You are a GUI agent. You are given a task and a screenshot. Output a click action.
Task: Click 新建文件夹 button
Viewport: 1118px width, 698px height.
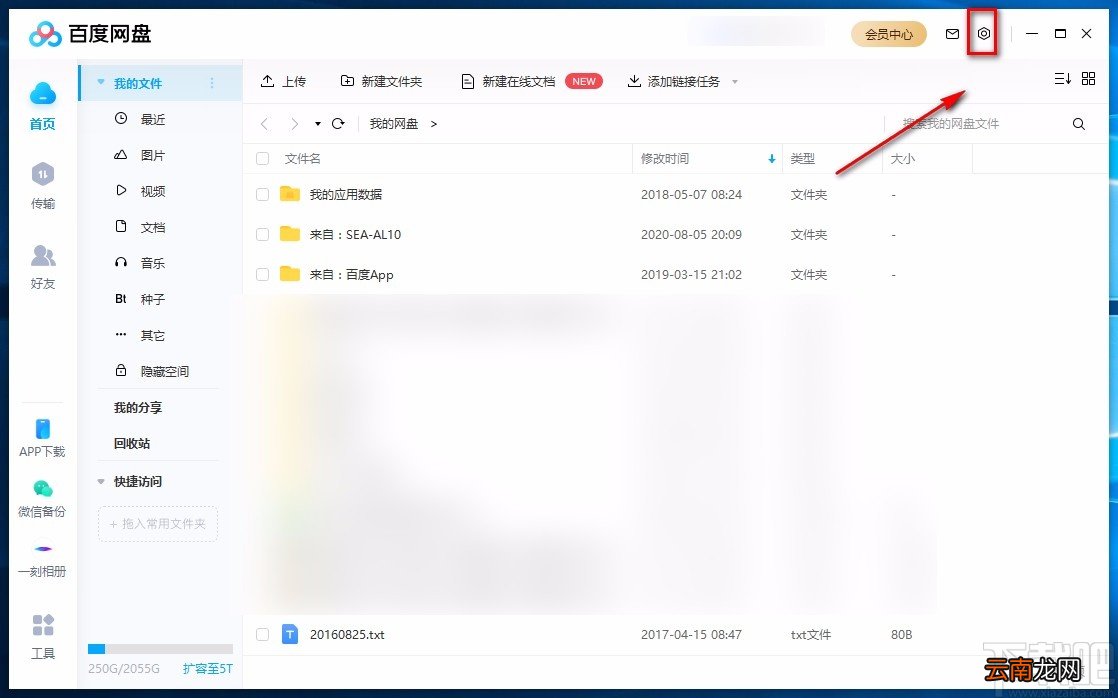[x=381, y=81]
